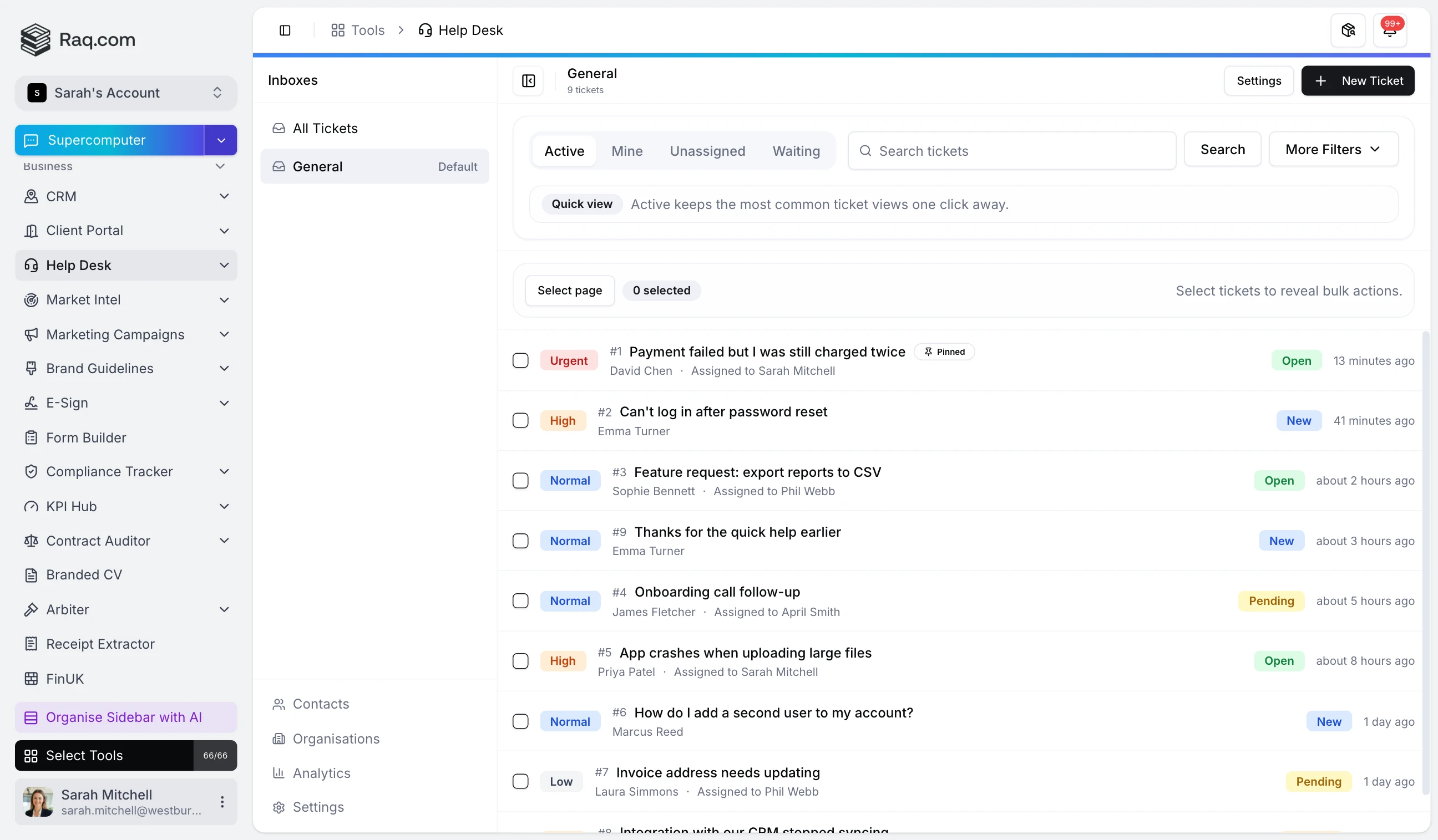Select checkbox for Can't log in ticket
Screen dimensions: 1438x840
[x=520, y=420]
